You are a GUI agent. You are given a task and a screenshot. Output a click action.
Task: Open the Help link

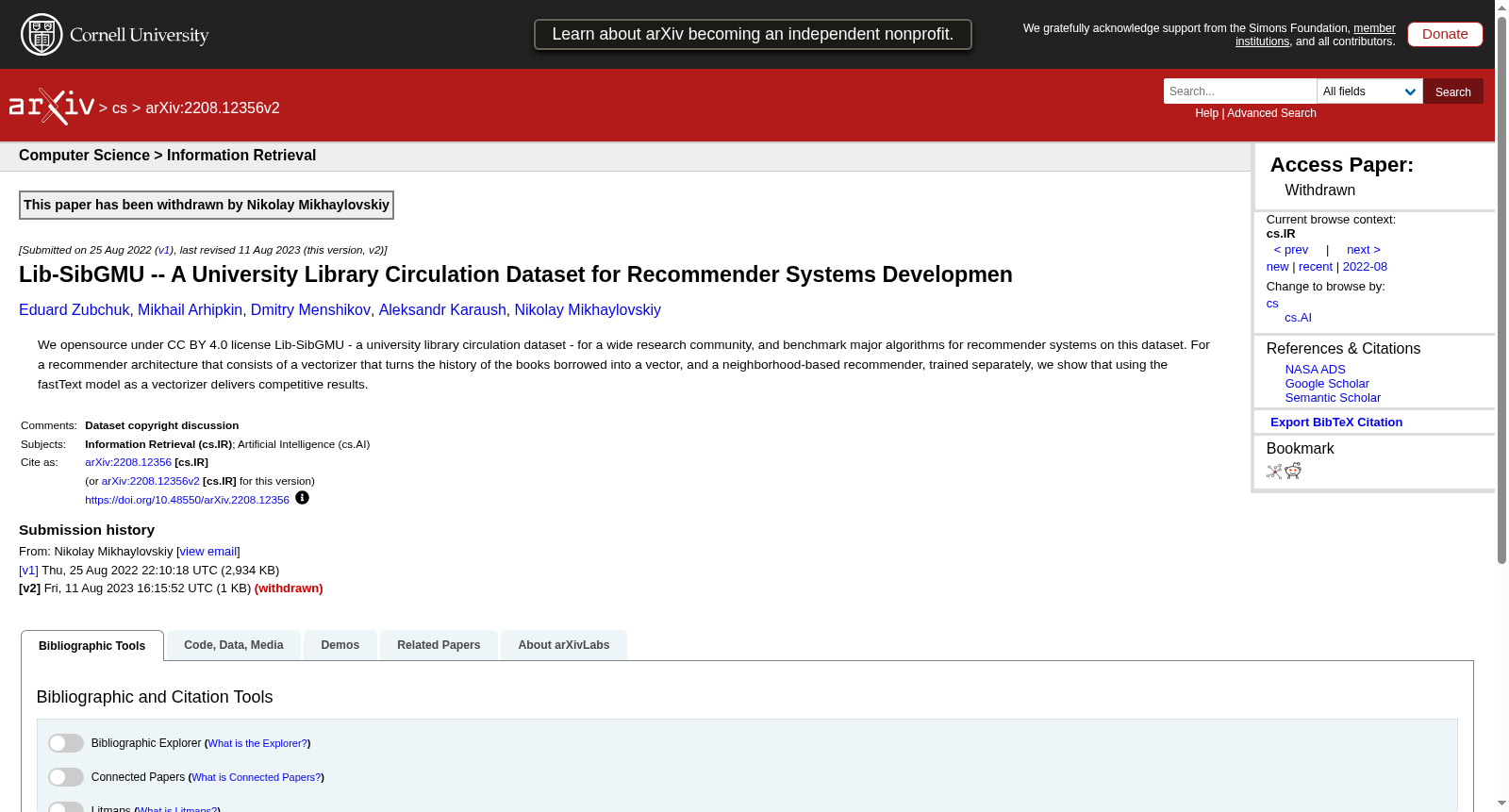click(x=1207, y=113)
